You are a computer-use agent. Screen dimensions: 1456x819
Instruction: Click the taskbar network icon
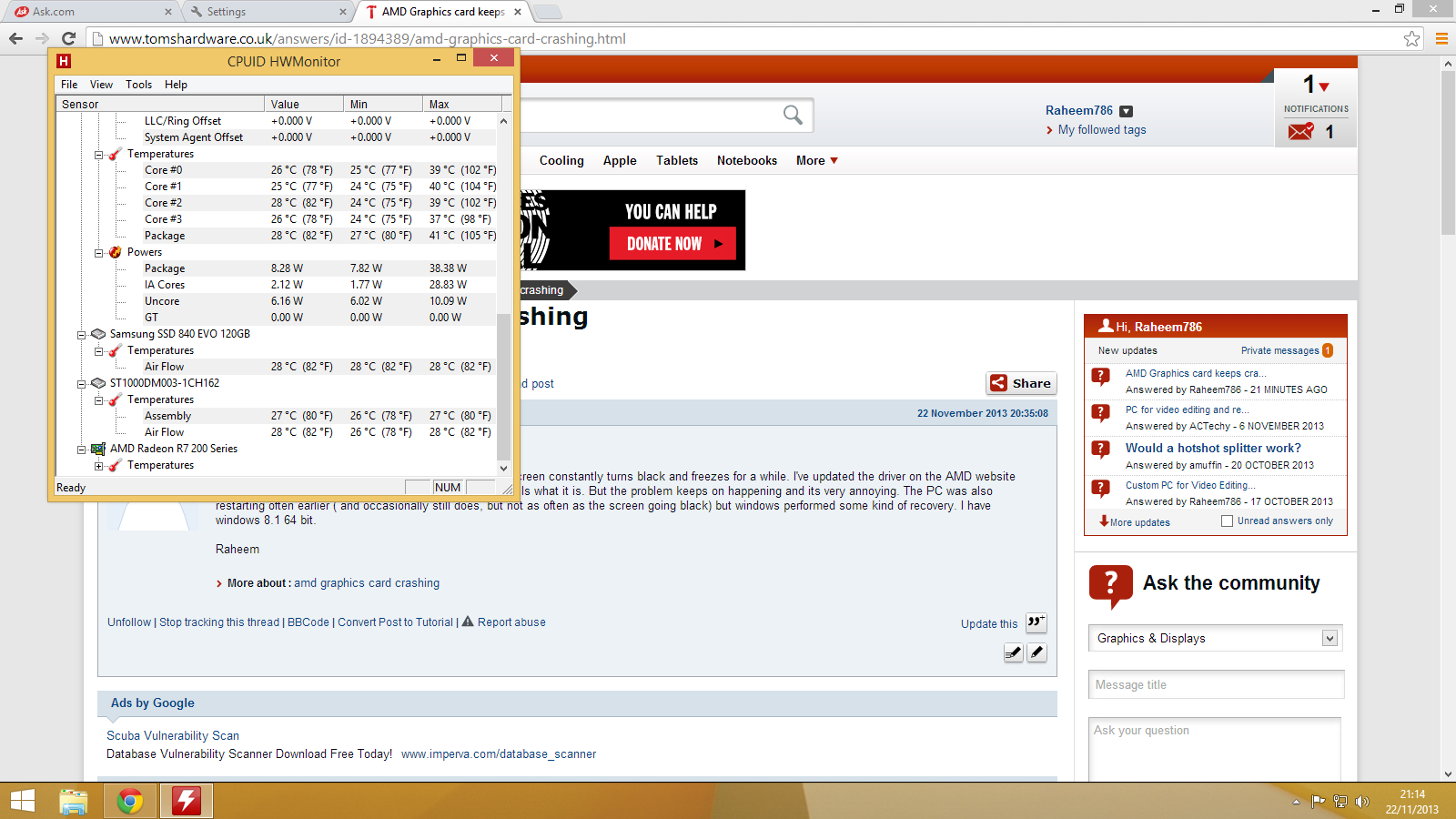pos(1340,802)
